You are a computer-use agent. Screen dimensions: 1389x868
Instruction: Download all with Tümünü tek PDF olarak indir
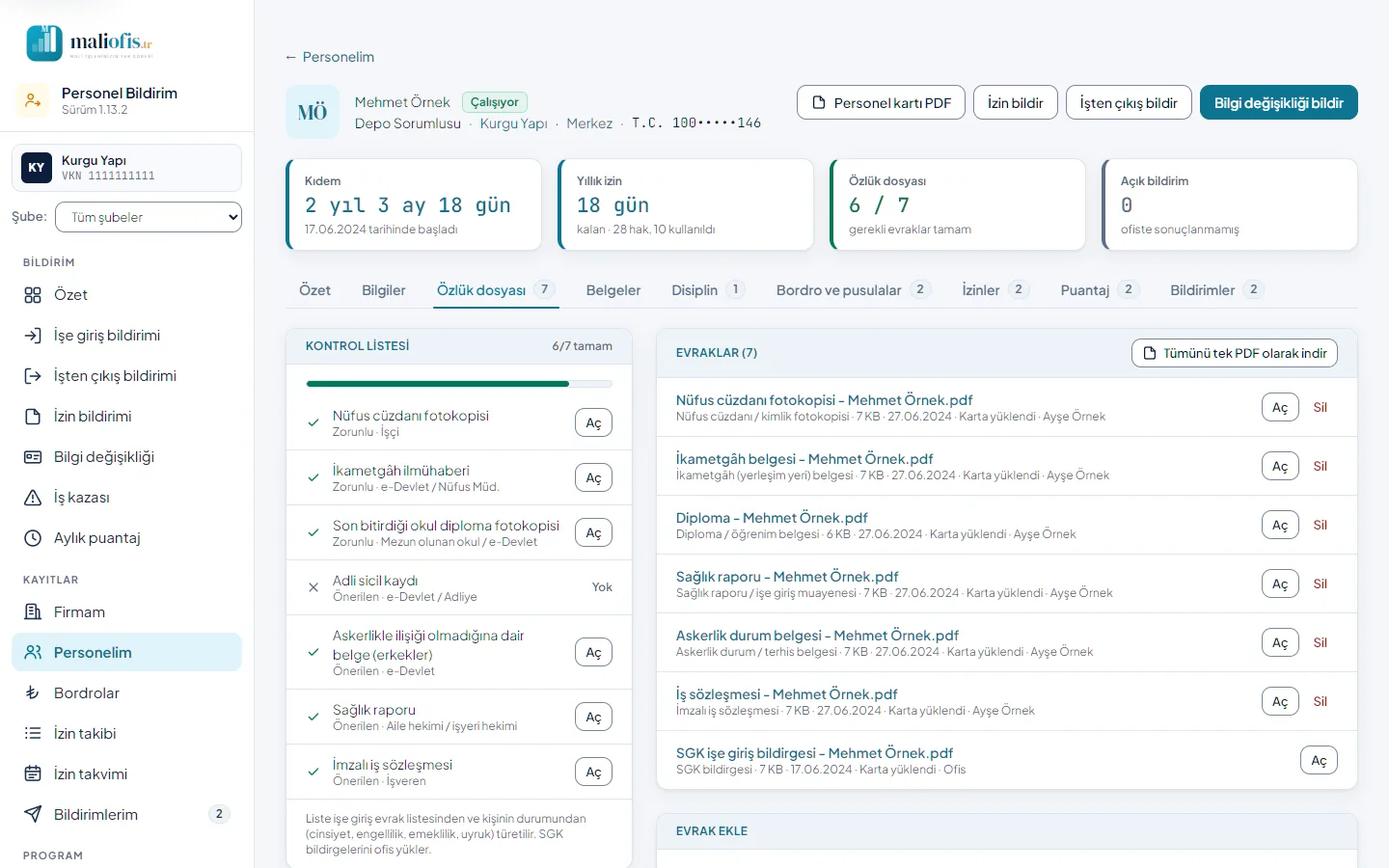[1235, 353]
